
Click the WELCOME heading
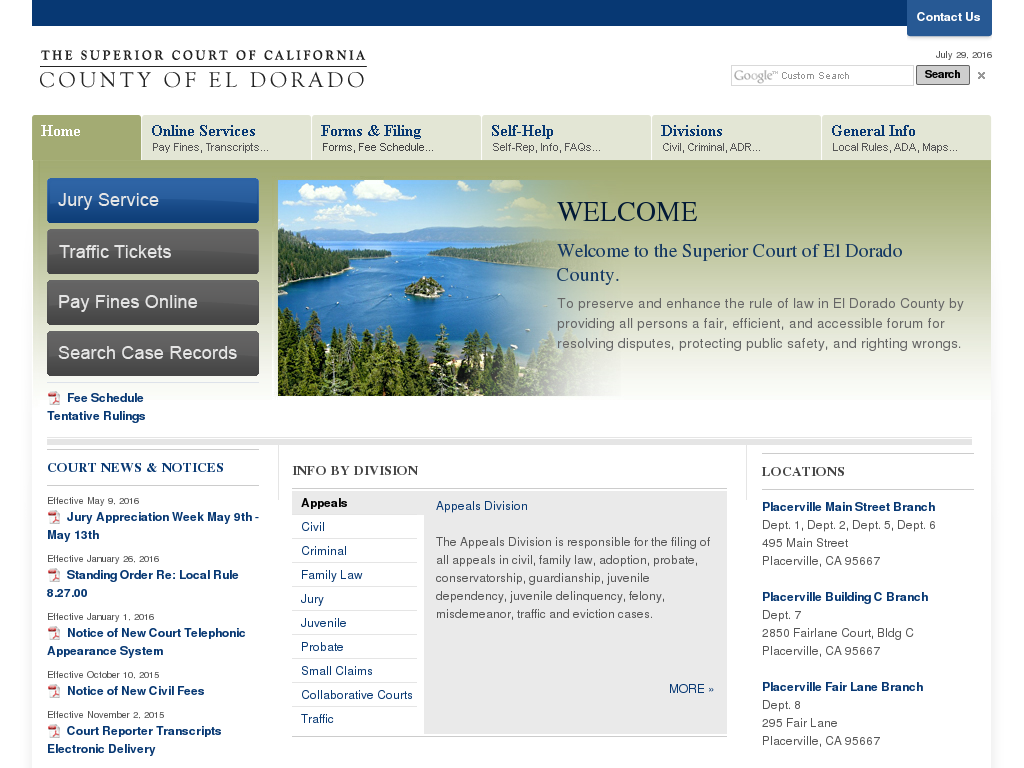(627, 212)
